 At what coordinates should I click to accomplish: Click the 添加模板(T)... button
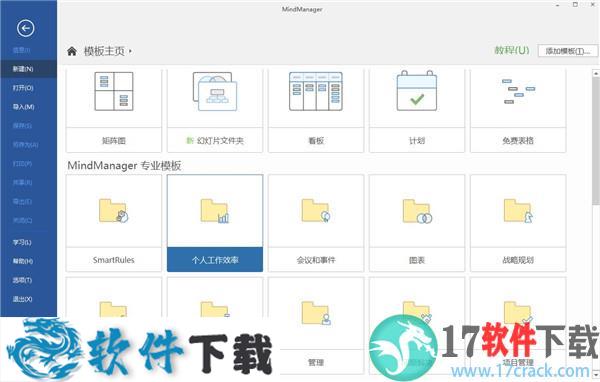pyautogui.click(x=567, y=51)
